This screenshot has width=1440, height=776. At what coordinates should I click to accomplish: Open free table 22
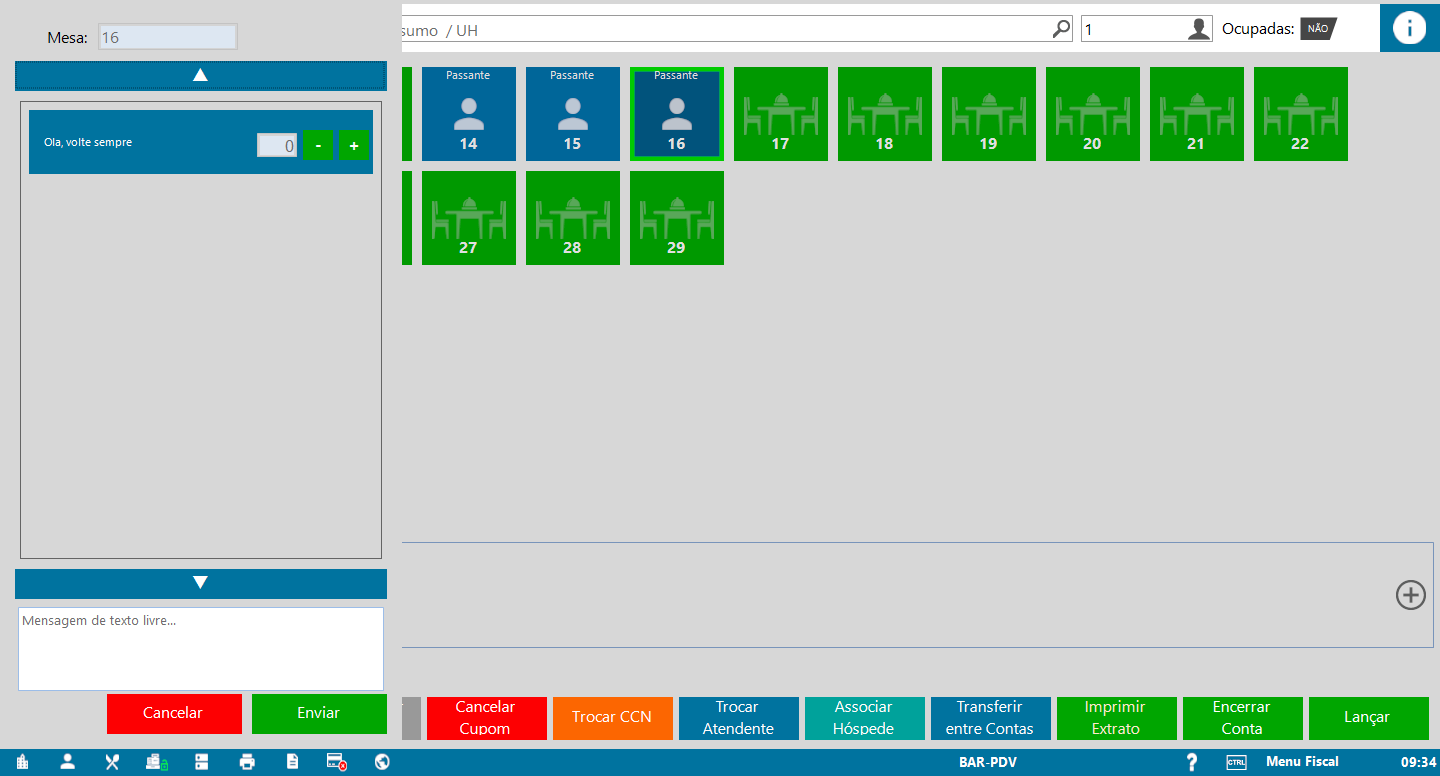1301,114
